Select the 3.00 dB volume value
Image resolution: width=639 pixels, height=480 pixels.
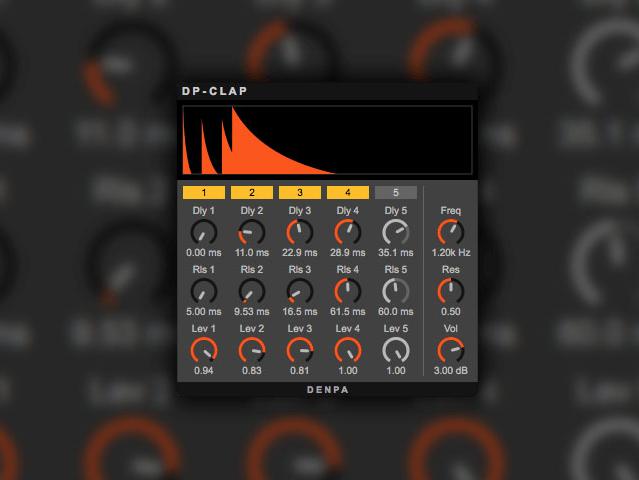click(x=451, y=371)
